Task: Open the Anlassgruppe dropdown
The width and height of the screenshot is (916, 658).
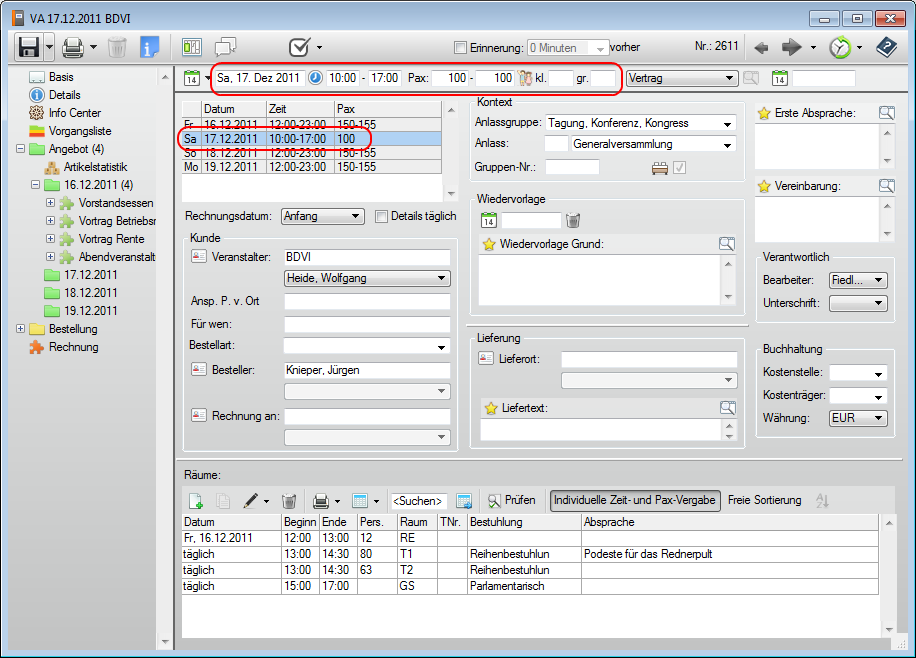Action: tap(726, 123)
